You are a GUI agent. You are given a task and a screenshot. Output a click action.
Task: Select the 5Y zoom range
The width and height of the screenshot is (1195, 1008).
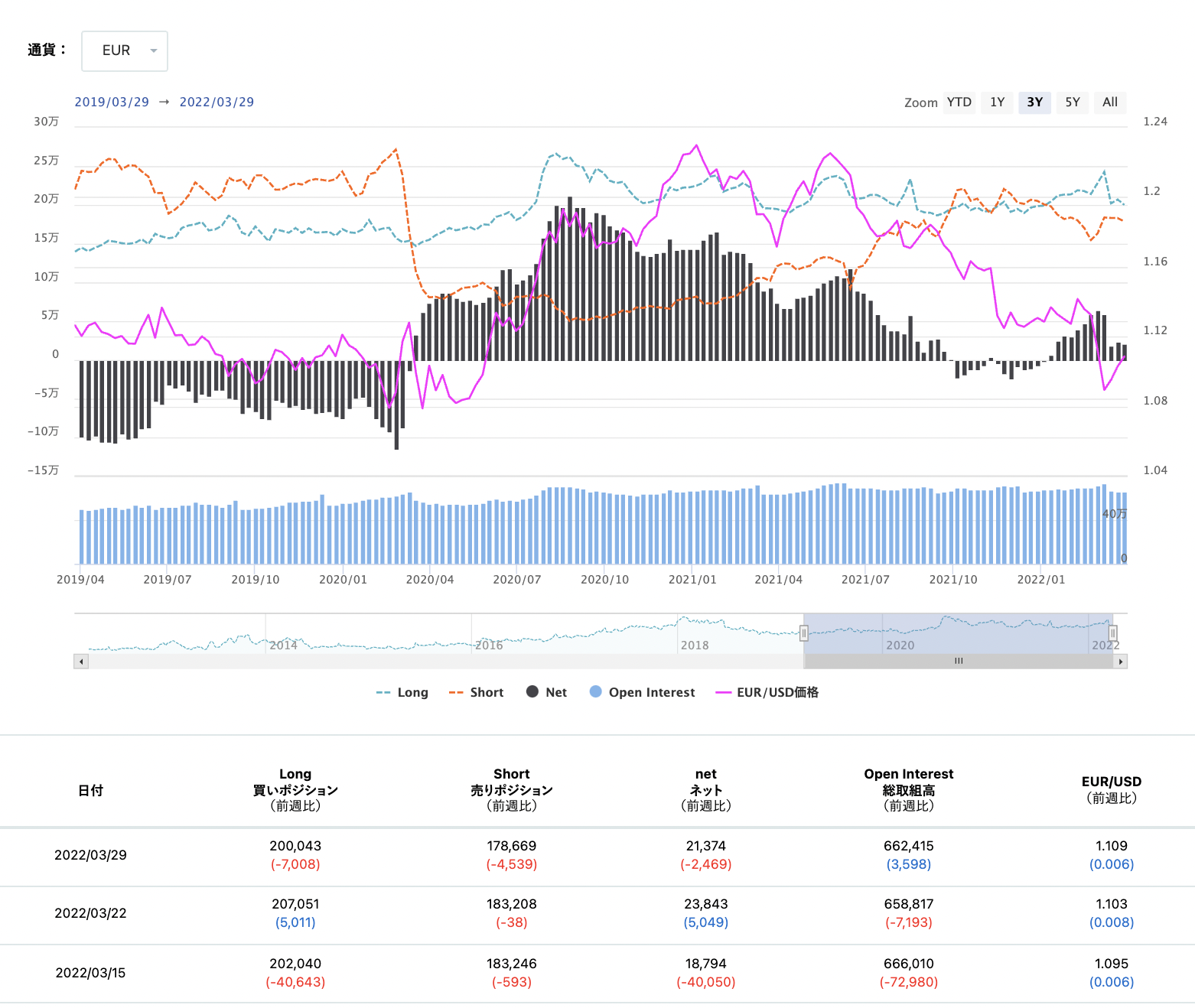pos(1073,102)
